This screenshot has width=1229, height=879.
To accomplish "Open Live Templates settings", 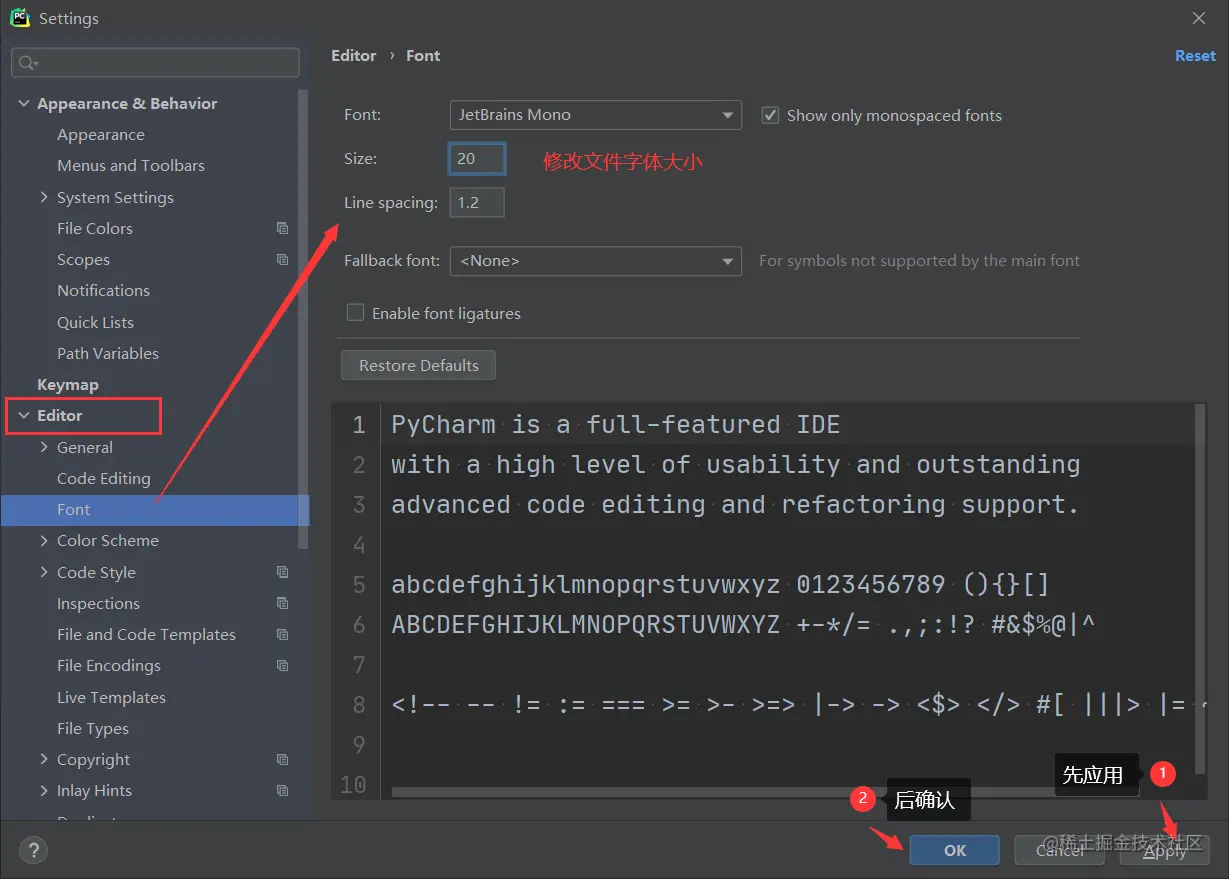I will coord(111,697).
